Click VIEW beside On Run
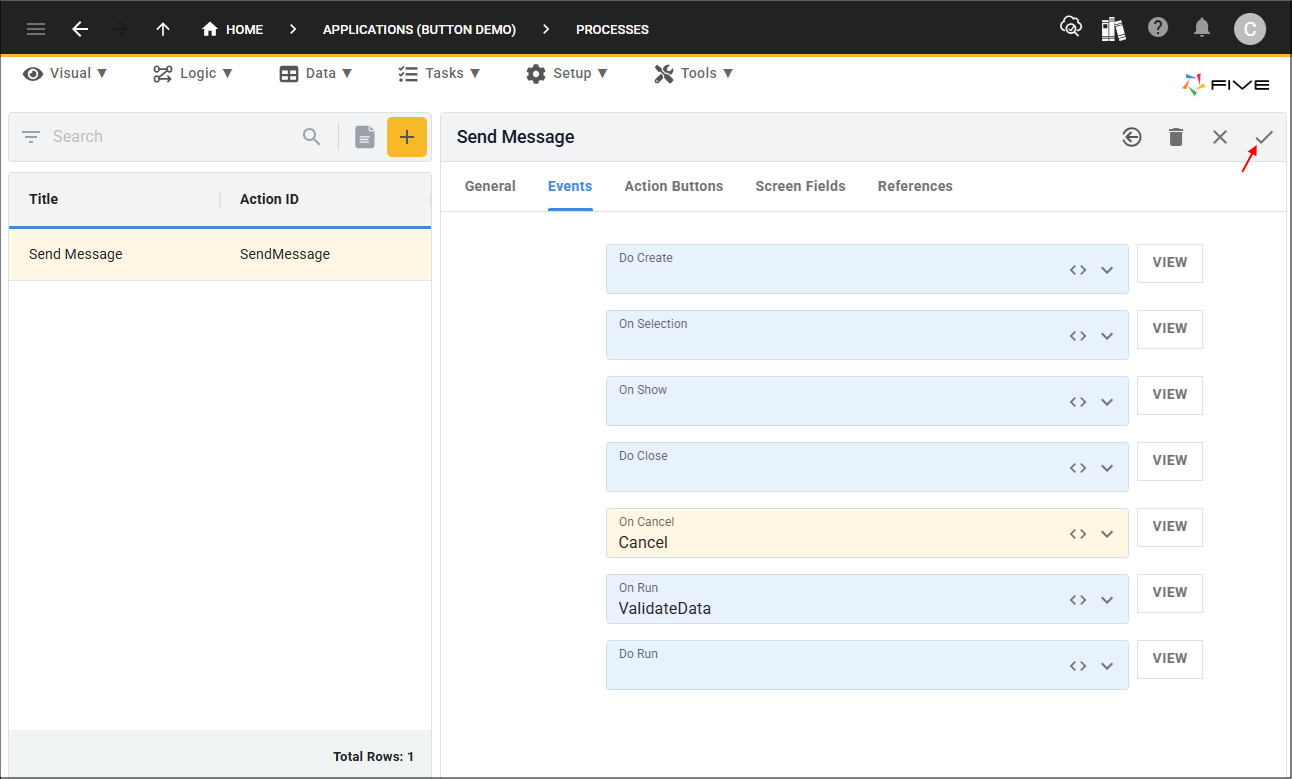Image resolution: width=1292 pixels, height=779 pixels. (1170, 593)
